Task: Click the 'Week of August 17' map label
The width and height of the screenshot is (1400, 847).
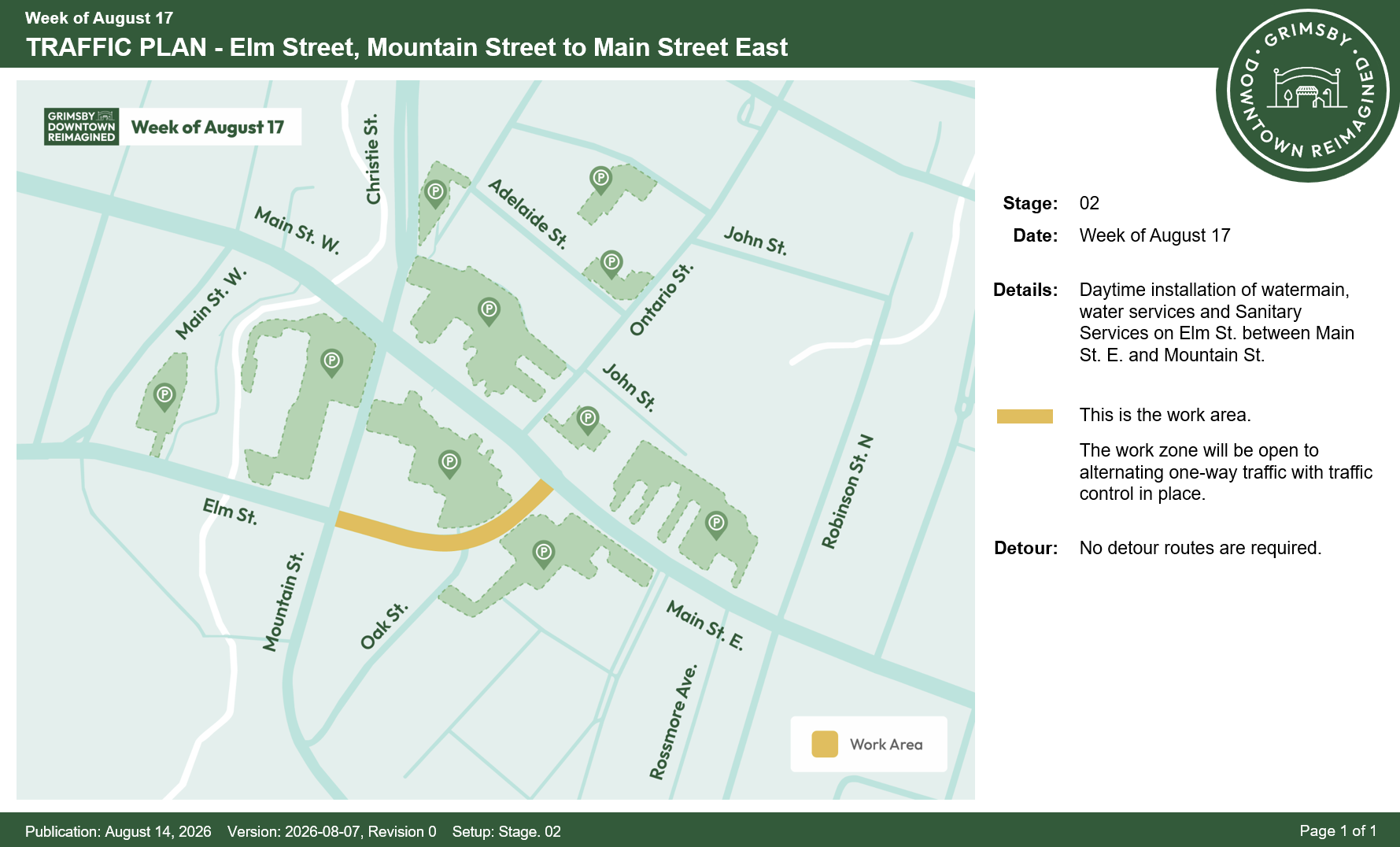Action: 208,127
